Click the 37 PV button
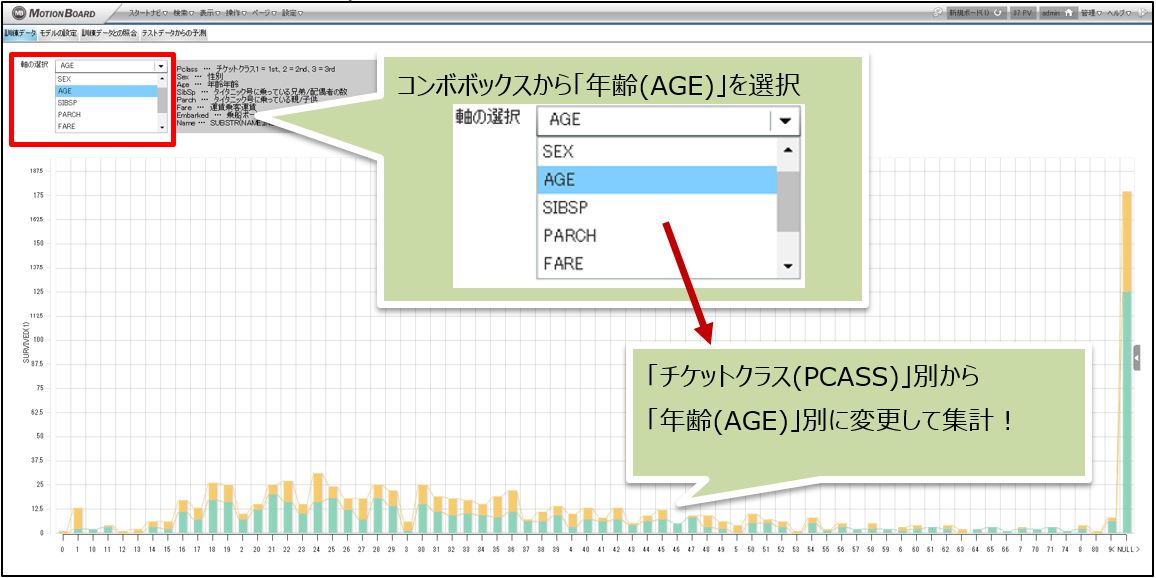The width and height of the screenshot is (1156, 578). point(1022,13)
